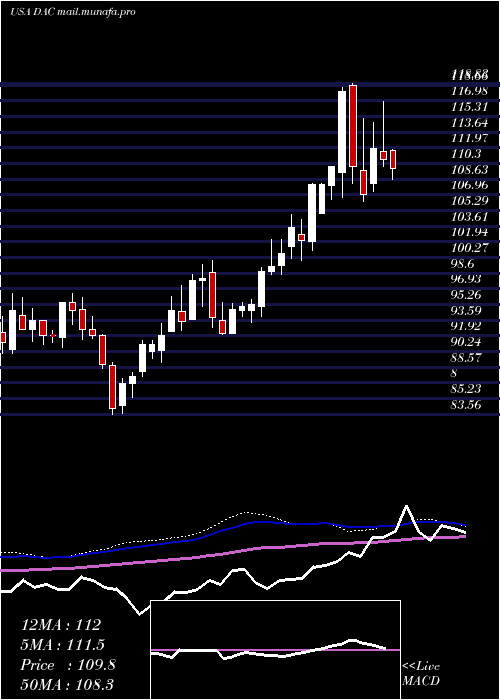Click the 95.26 price axis label
500x700 pixels.
click(x=467, y=295)
